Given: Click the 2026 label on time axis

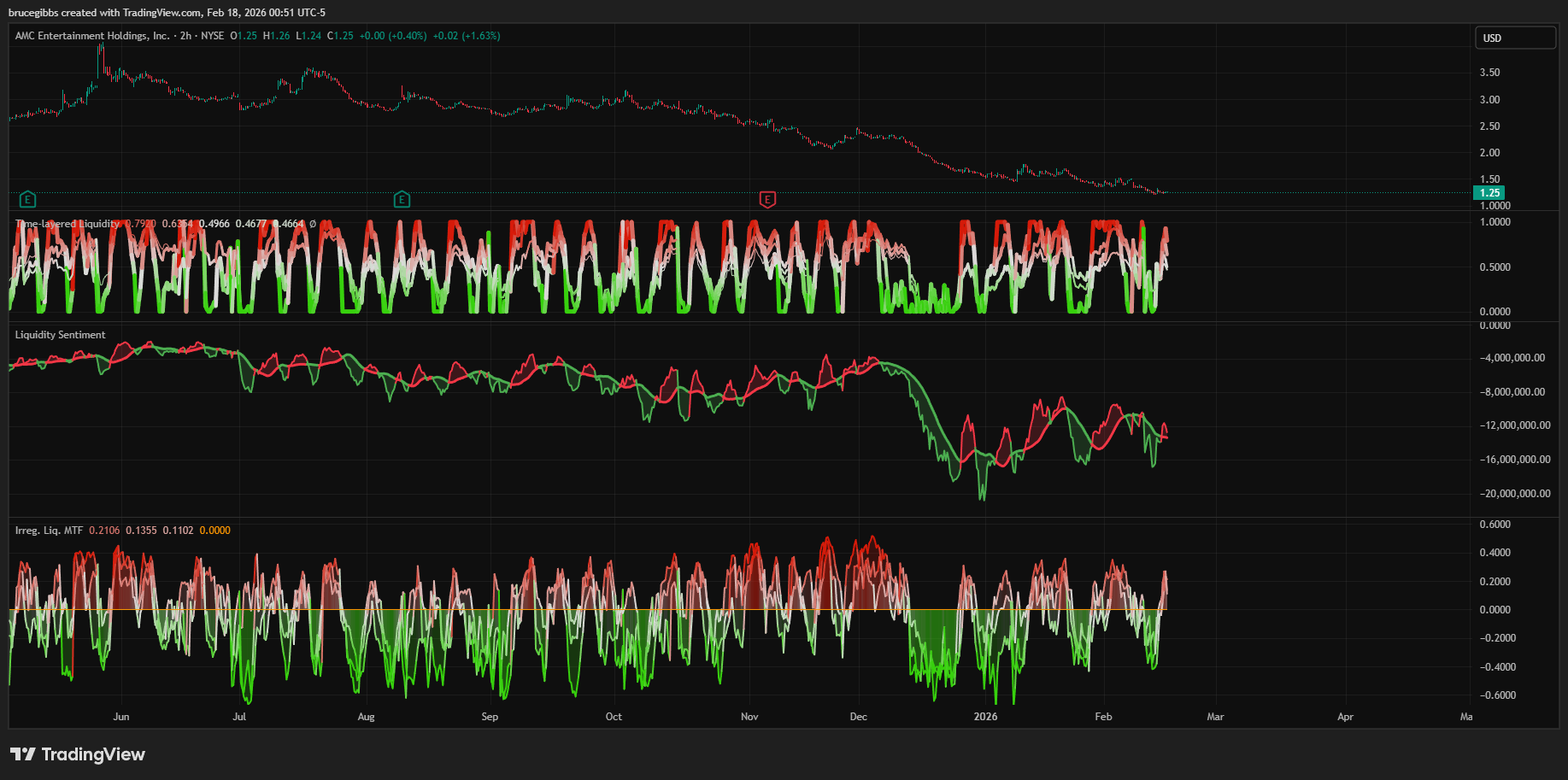Looking at the screenshot, I should 985,717.
